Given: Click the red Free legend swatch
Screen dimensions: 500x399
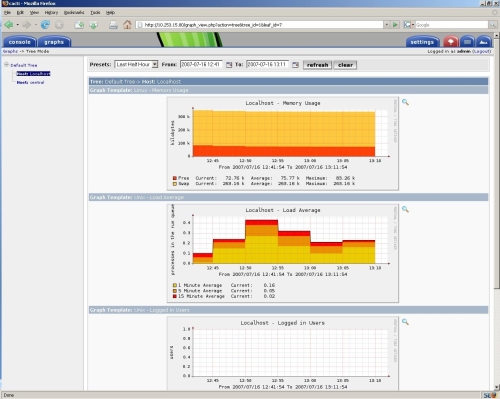Looking at the screenshot, I should [x=175, y=178].
